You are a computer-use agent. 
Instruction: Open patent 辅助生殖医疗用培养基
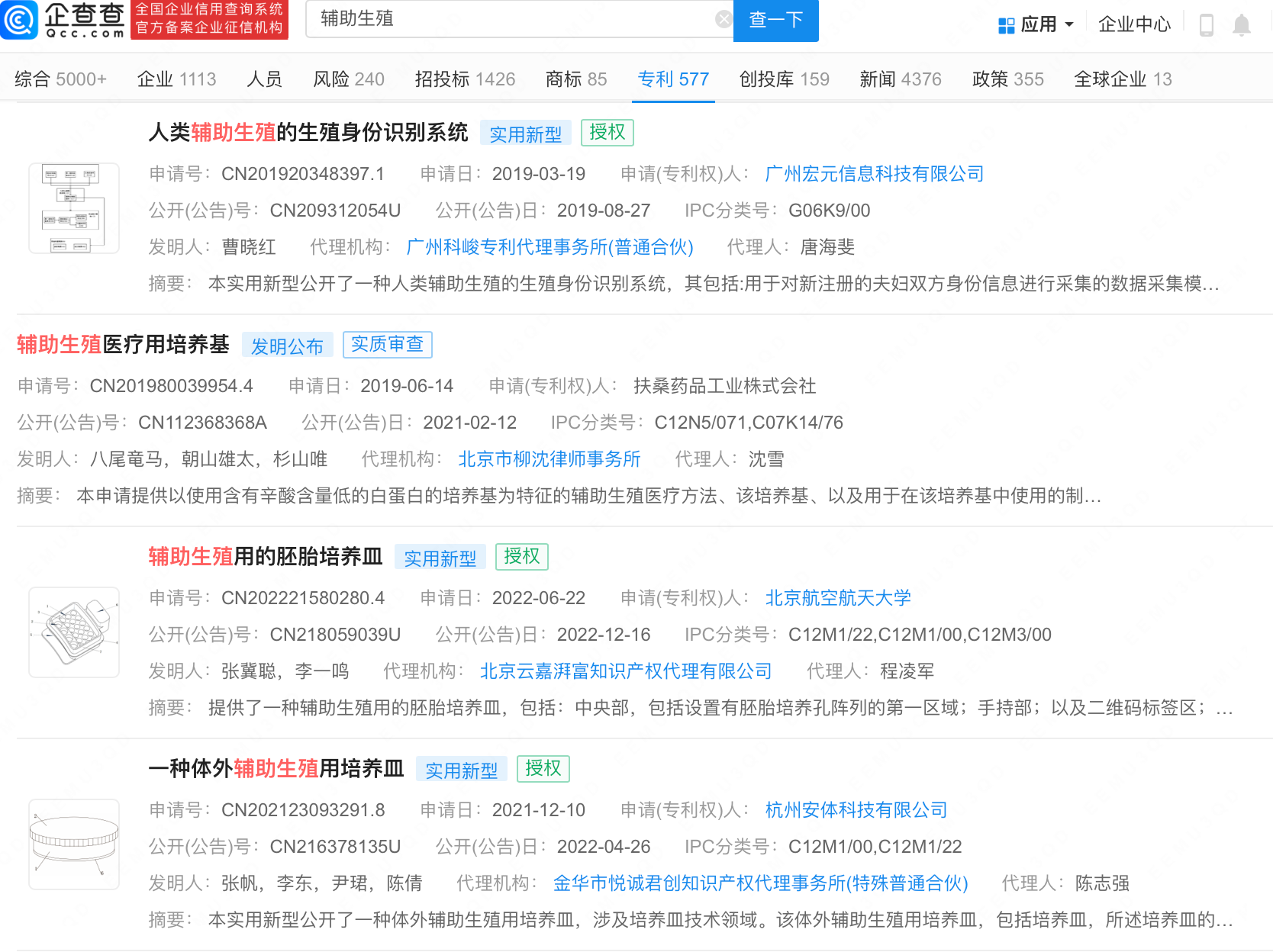coord(123,345)
